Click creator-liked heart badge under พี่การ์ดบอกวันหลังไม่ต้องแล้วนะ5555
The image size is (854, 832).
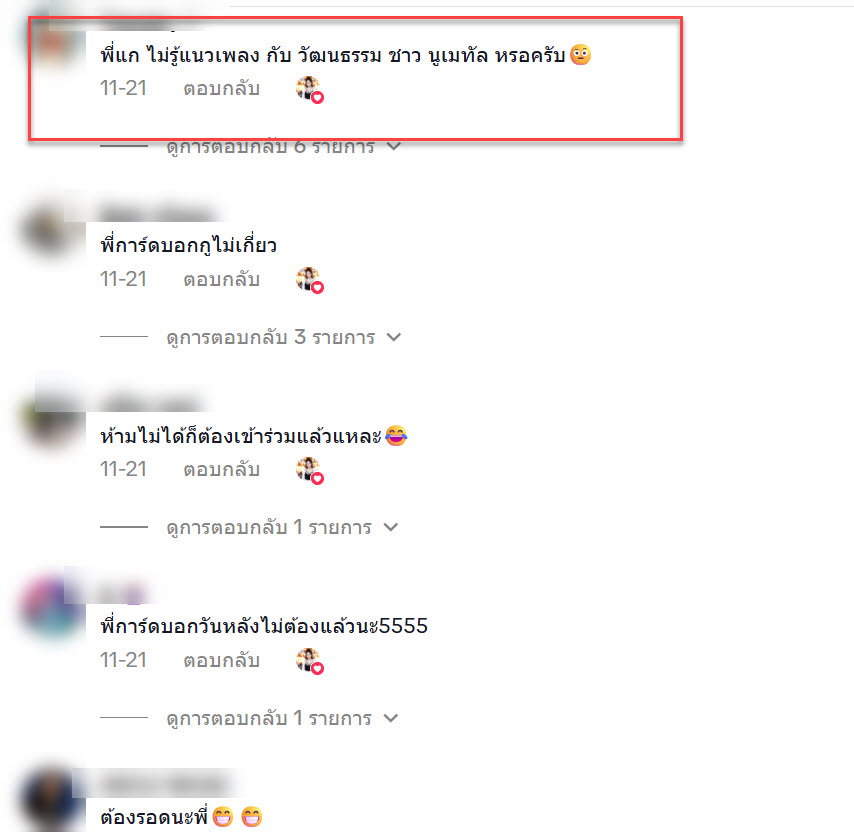click(310, 662)
